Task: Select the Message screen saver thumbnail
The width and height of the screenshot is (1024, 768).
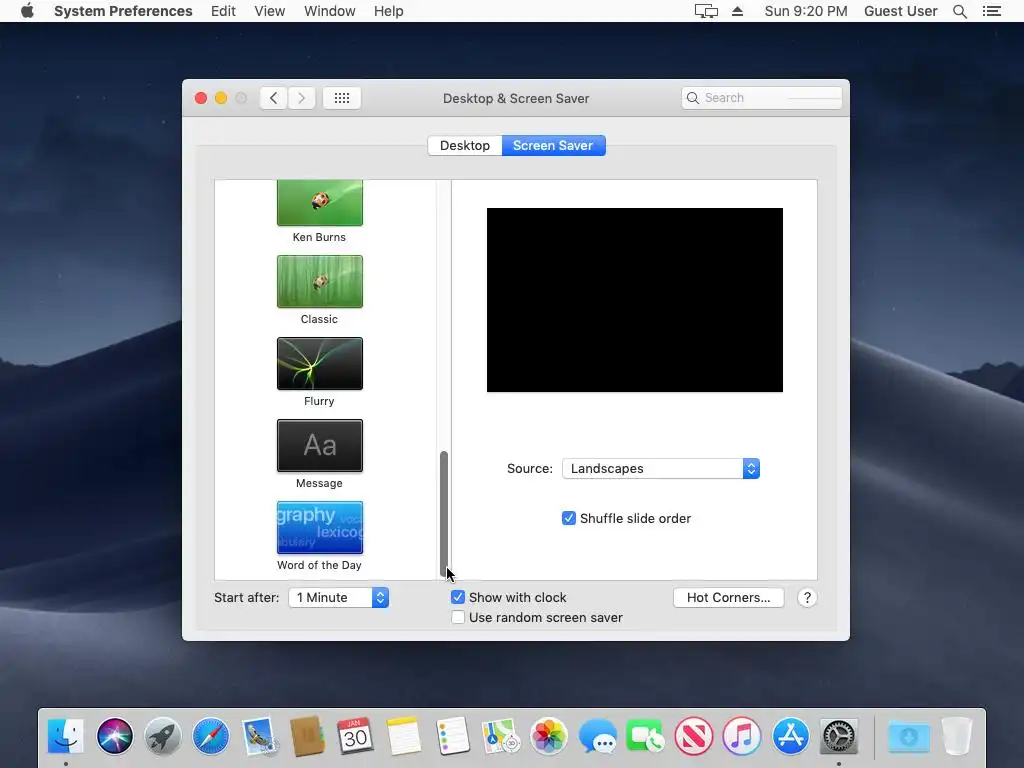Action: coord(319,445)
